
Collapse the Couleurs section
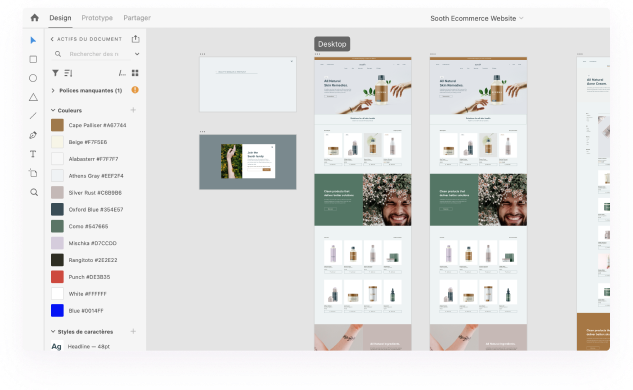tap(53, 110)
